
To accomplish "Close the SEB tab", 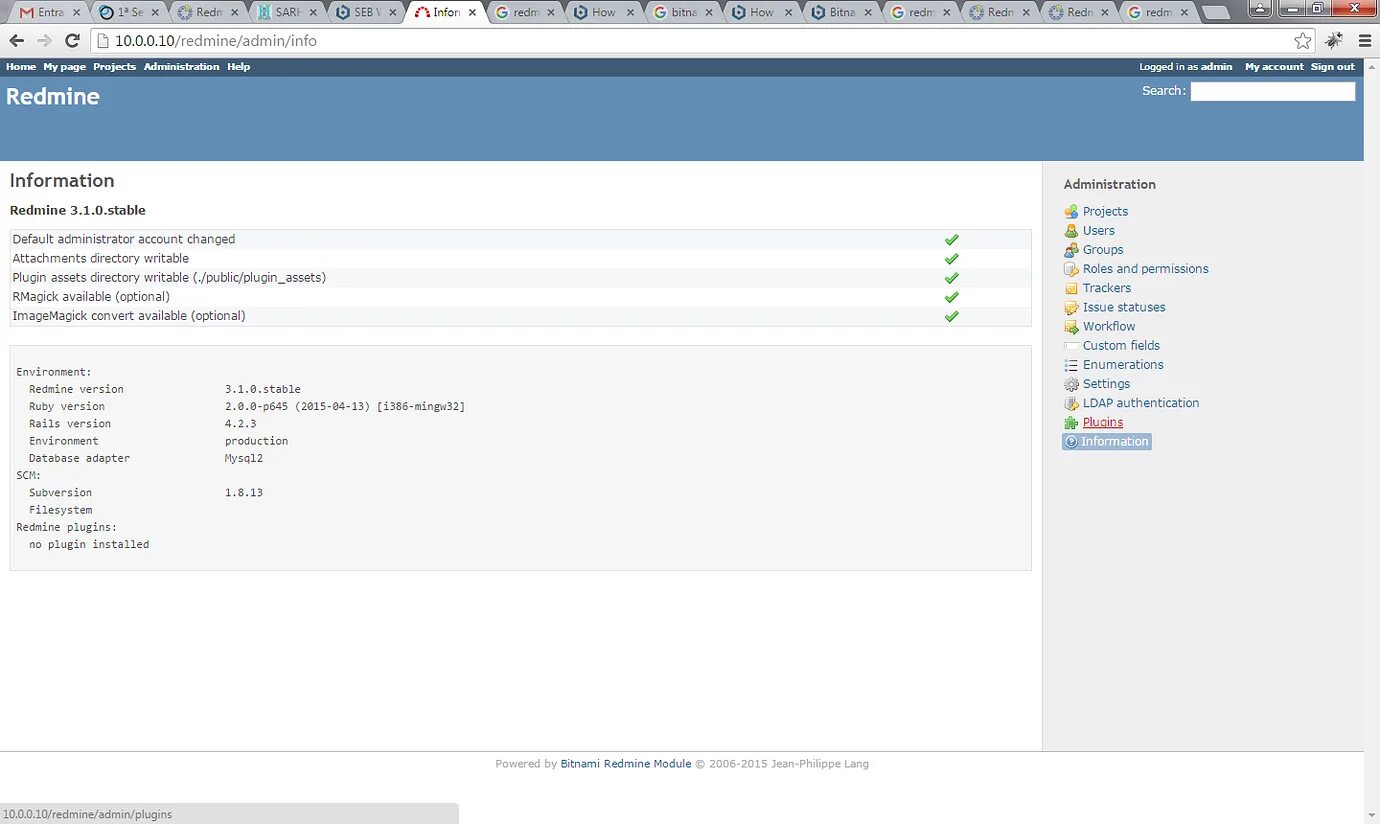I will (x=393, y=13).
